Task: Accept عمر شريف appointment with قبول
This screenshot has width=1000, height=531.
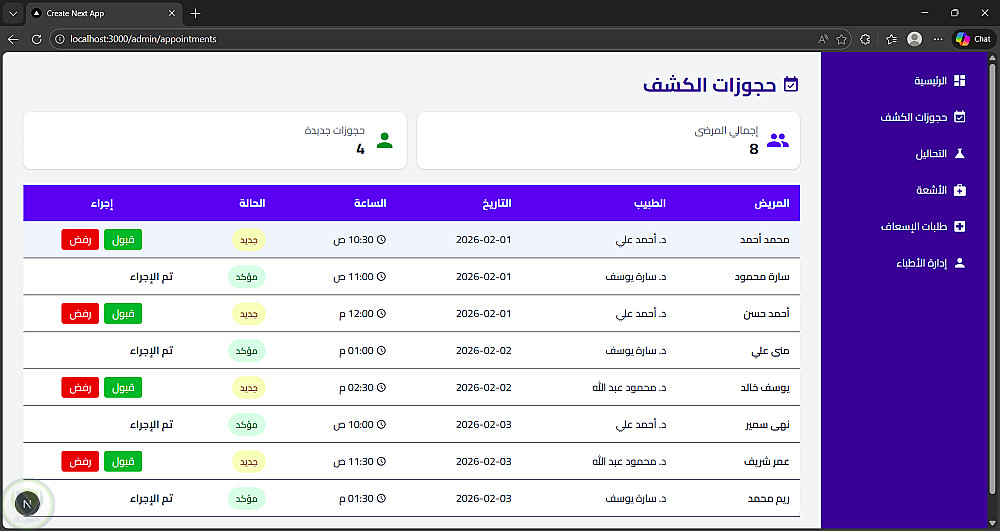Action: [123, 462]
